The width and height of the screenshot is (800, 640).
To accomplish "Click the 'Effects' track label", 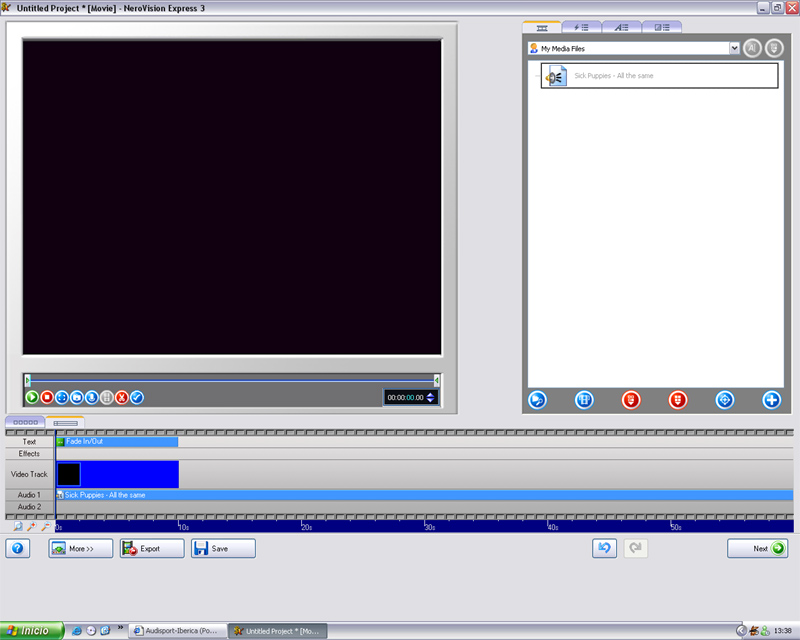I will click(x=29, y=453).
